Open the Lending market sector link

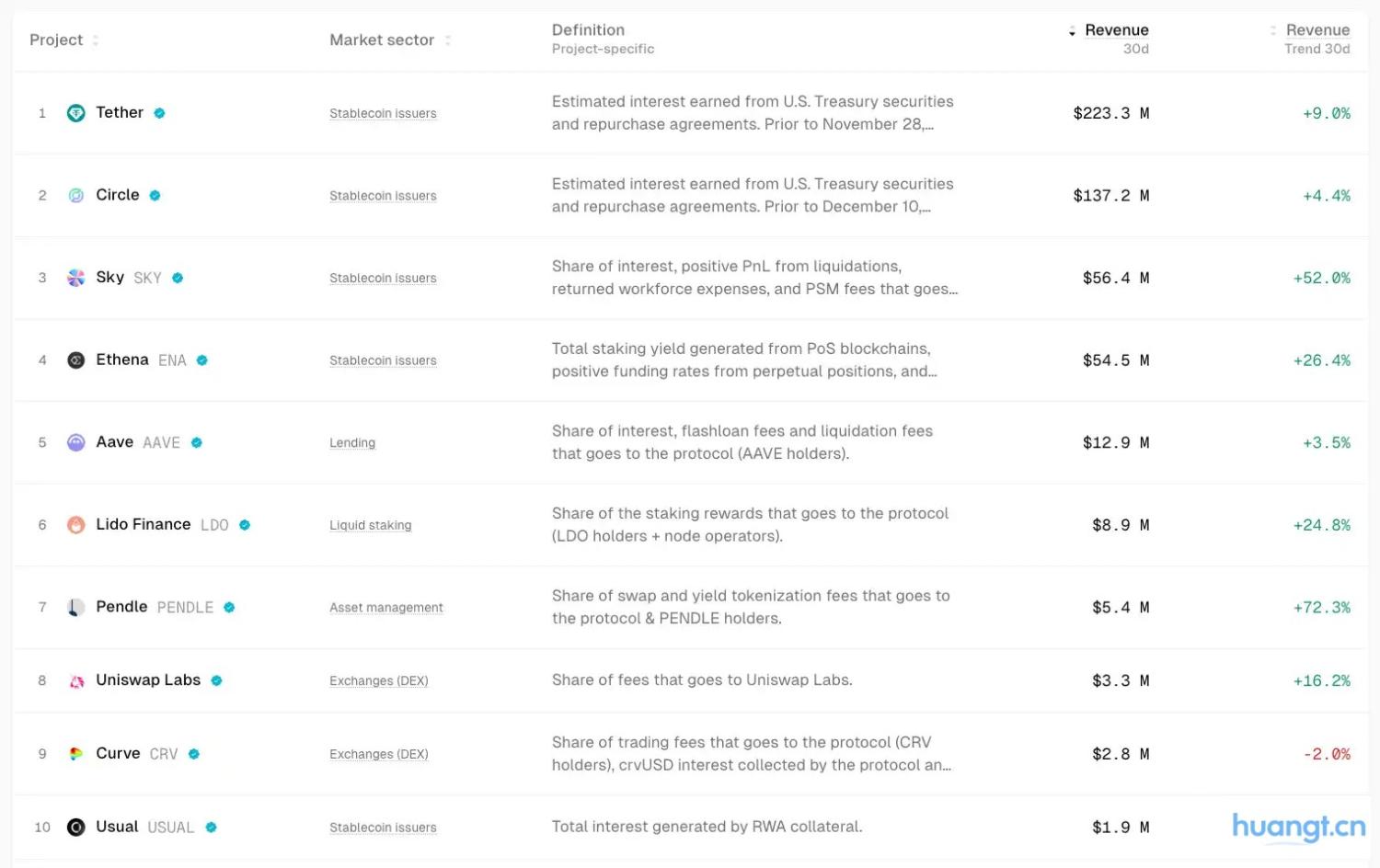pos(352,443)
